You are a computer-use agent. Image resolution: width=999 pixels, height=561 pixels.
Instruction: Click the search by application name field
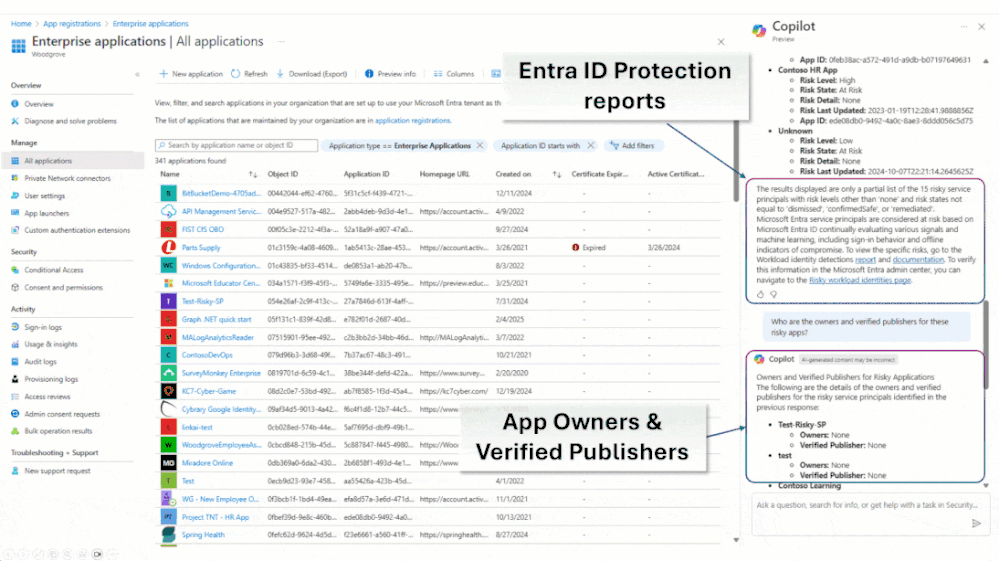coord(236,146)
